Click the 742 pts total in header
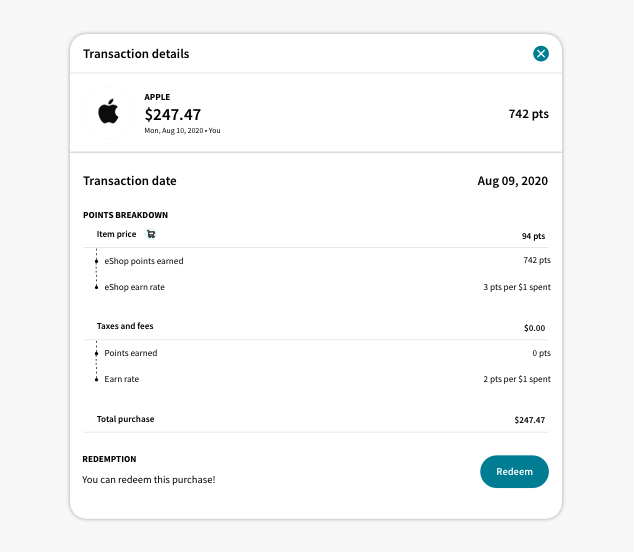The image size is (634, 552). [528, 114]
